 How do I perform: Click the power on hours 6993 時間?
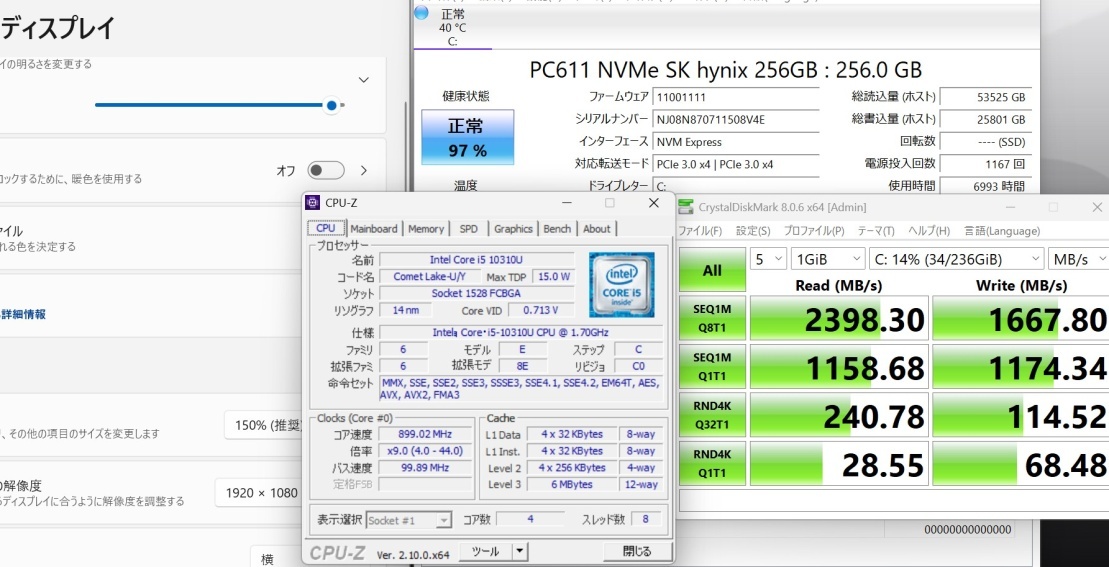coord(985,186)
